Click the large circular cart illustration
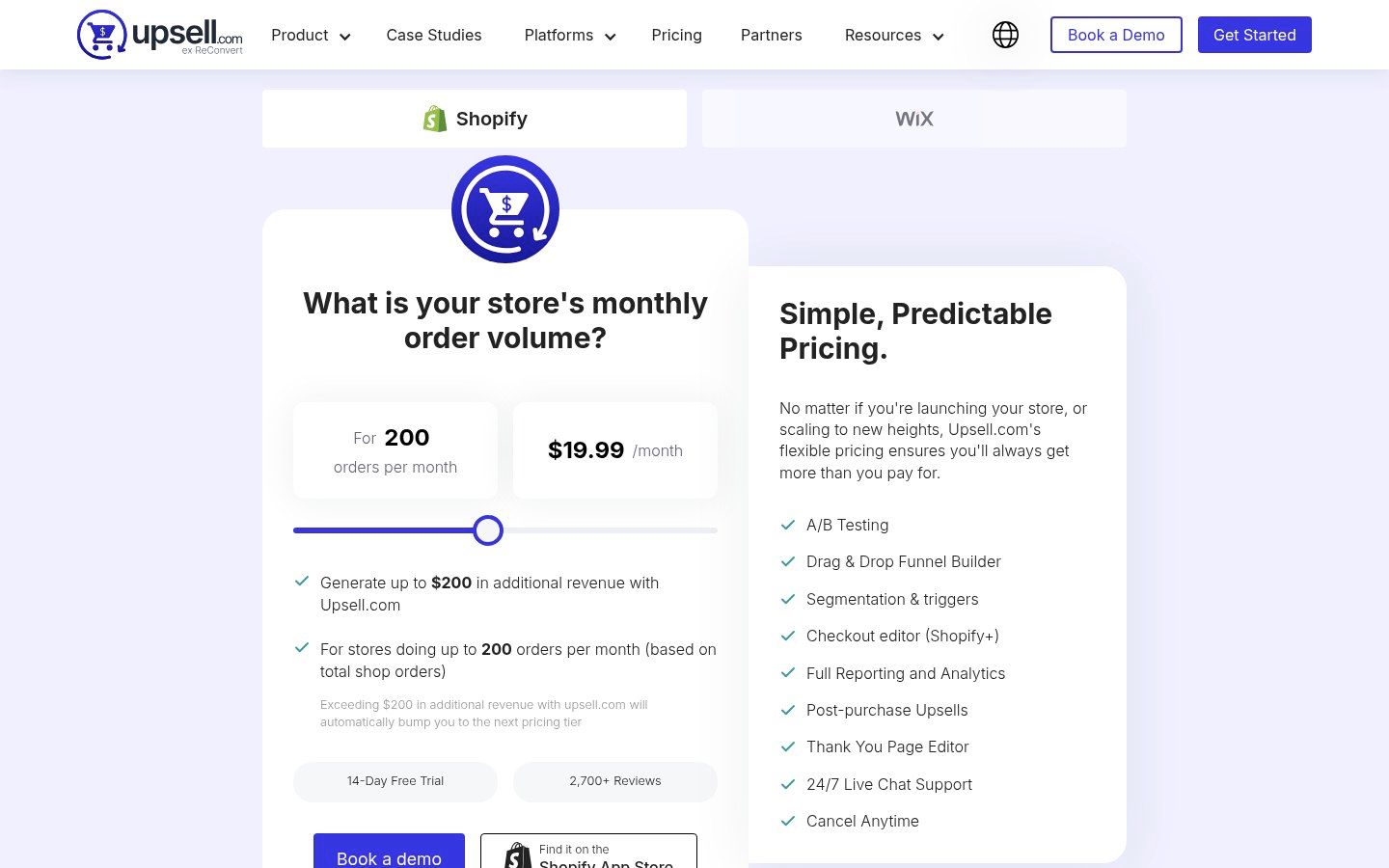This screenshot has width=1389, height=868. coord(505,209)
